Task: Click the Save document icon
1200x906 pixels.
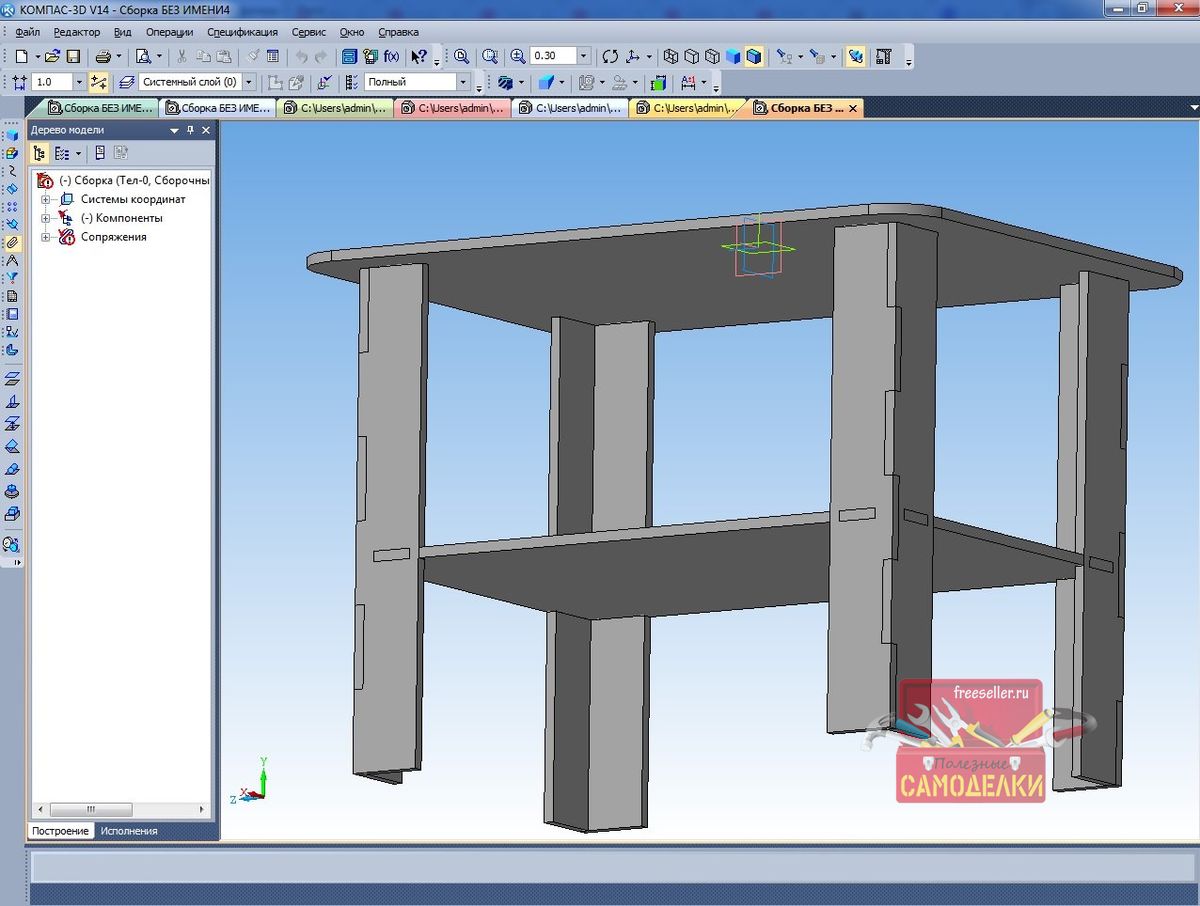Action: click(x=73, y=57)
